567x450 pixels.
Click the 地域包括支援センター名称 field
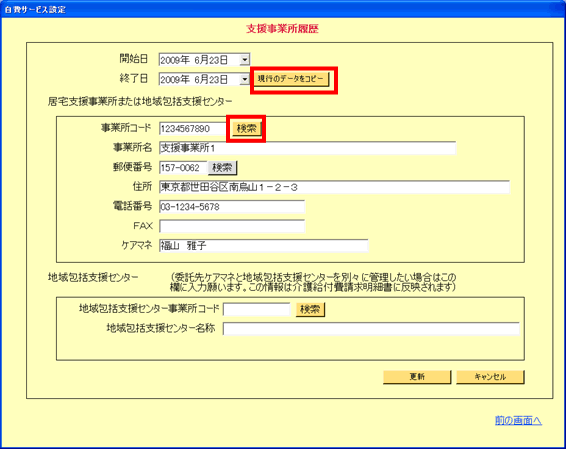click(x=371, y=329)
